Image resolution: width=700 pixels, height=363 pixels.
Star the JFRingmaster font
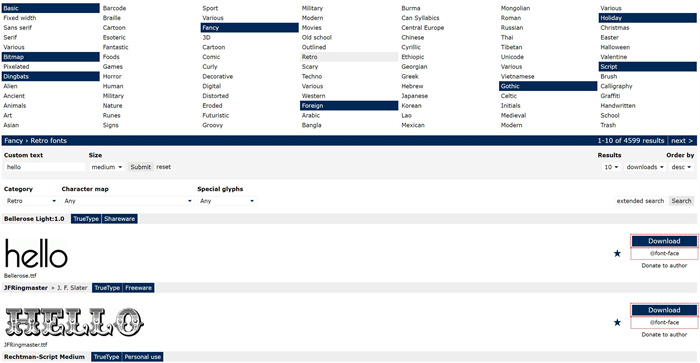point(617,322)
